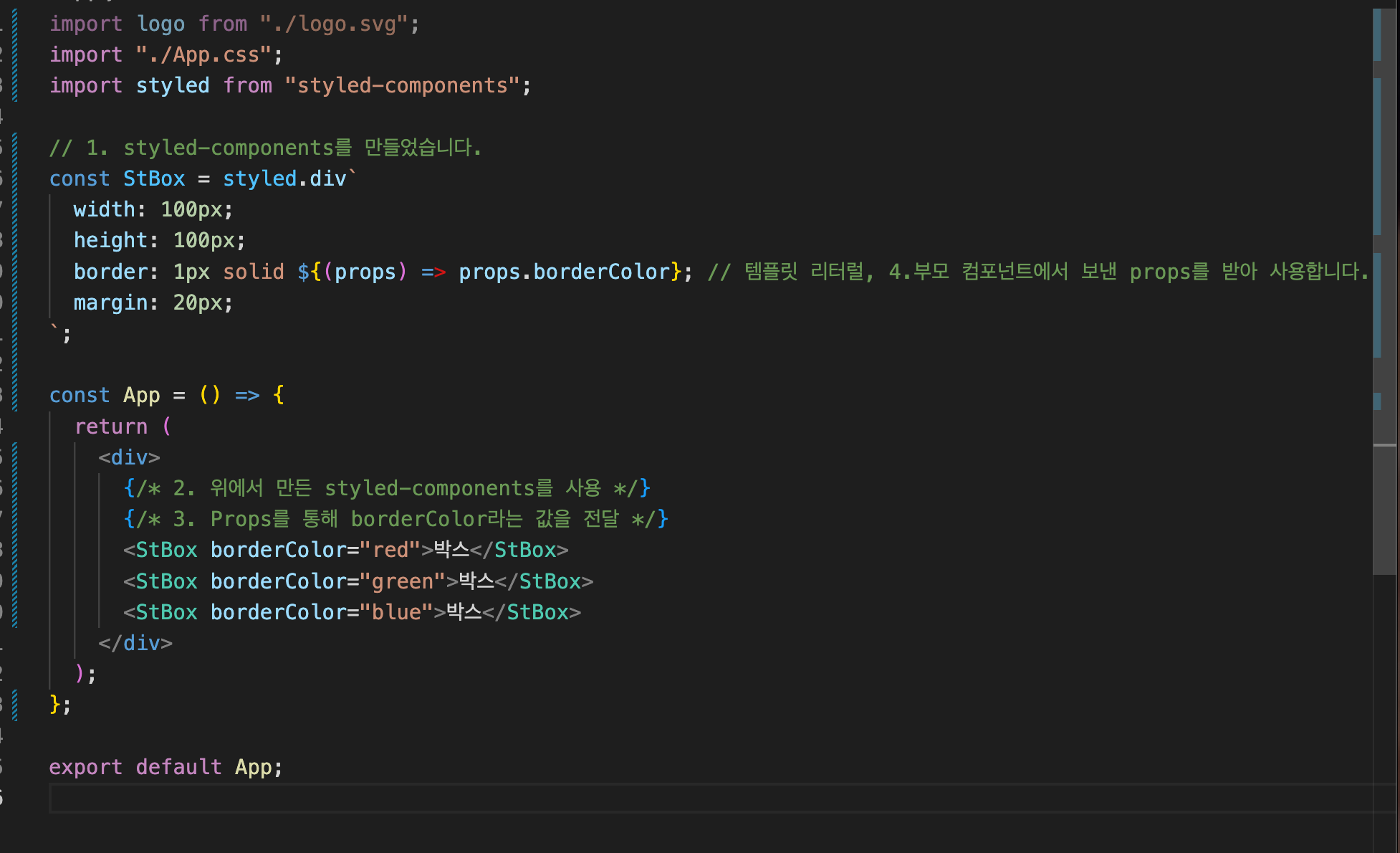Click StBox in the const declaration
Screen dimensions: 1400x853
click(x=154, y=179)
